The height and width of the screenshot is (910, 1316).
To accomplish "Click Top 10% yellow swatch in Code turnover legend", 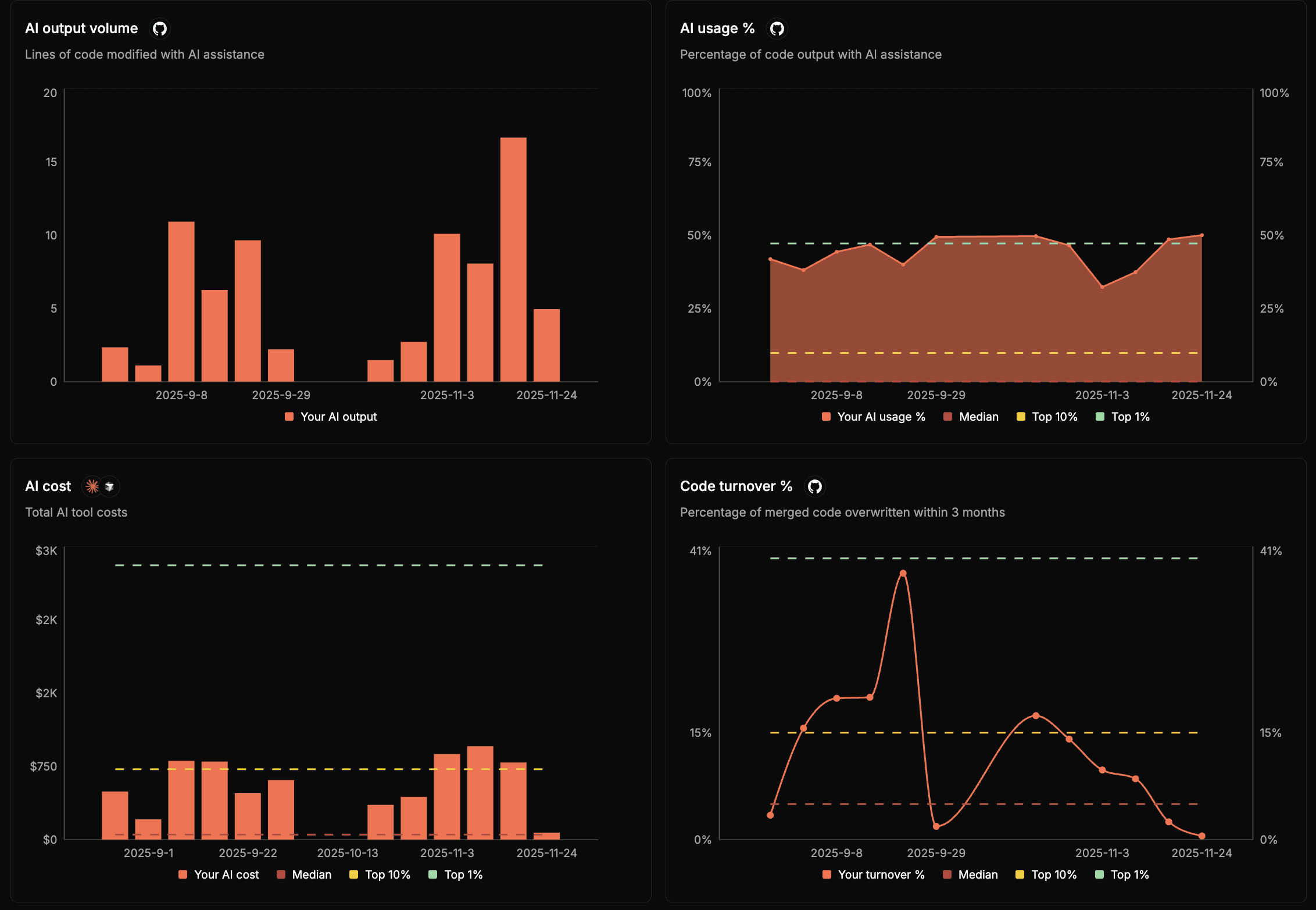I will pyautogui.click(x=1020, y=875).
